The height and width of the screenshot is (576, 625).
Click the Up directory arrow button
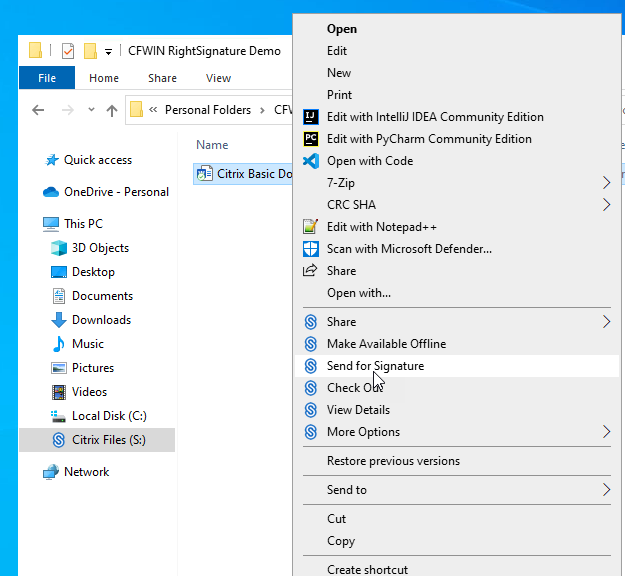pyautogui.click(x=112, y=110)
